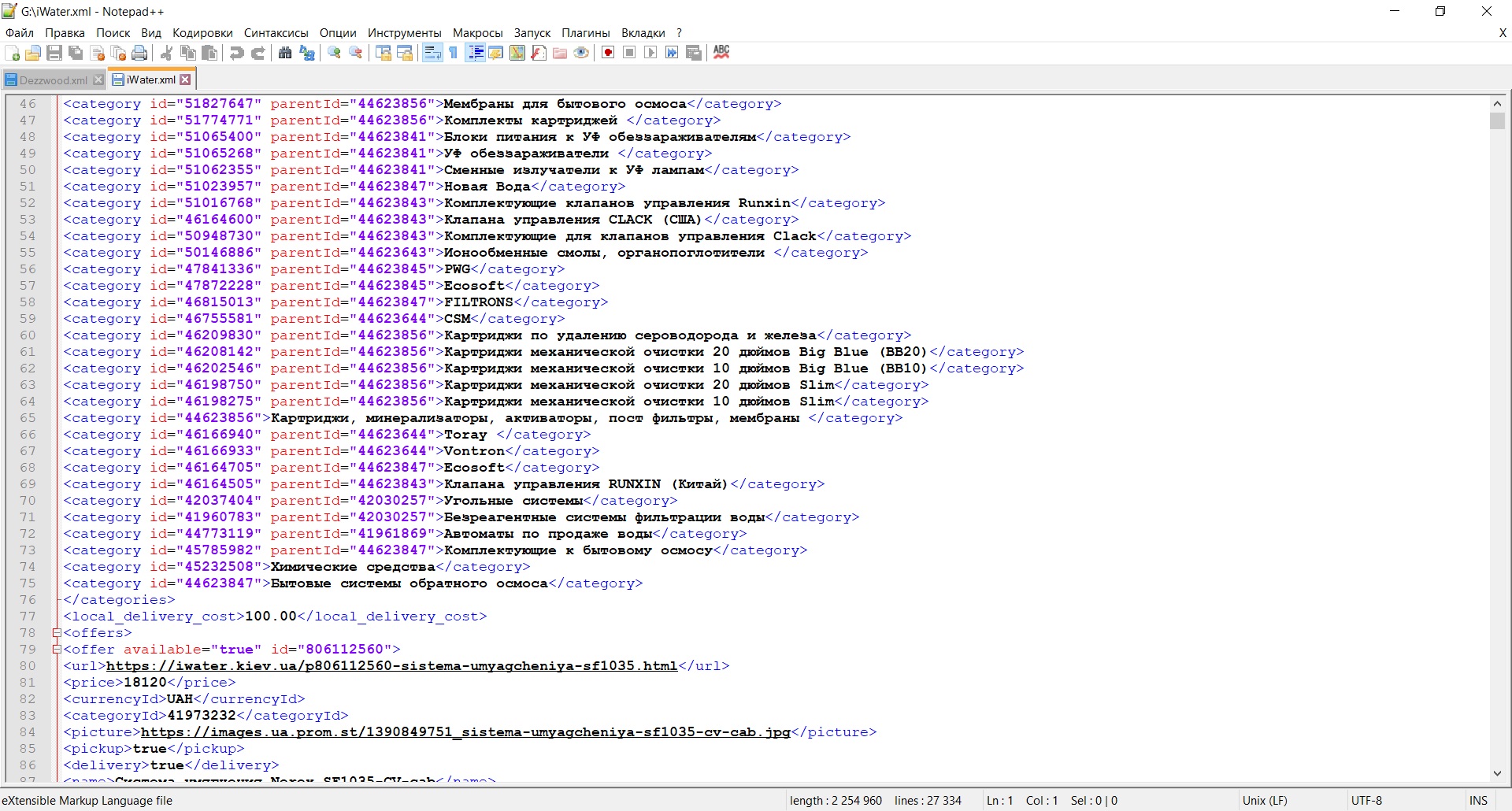This screenshot has height=811, width=1512.
Task: Click the UTF-8 encoding status field
Action: [1366, 801]
